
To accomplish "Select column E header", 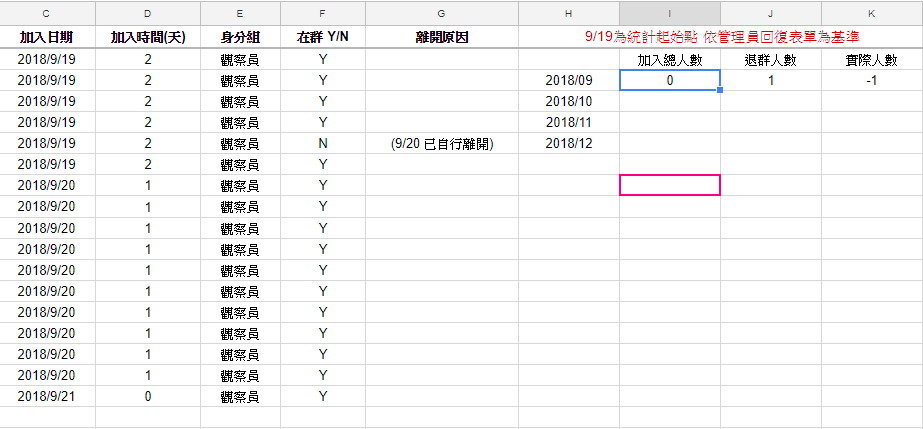I will (240, 13).
